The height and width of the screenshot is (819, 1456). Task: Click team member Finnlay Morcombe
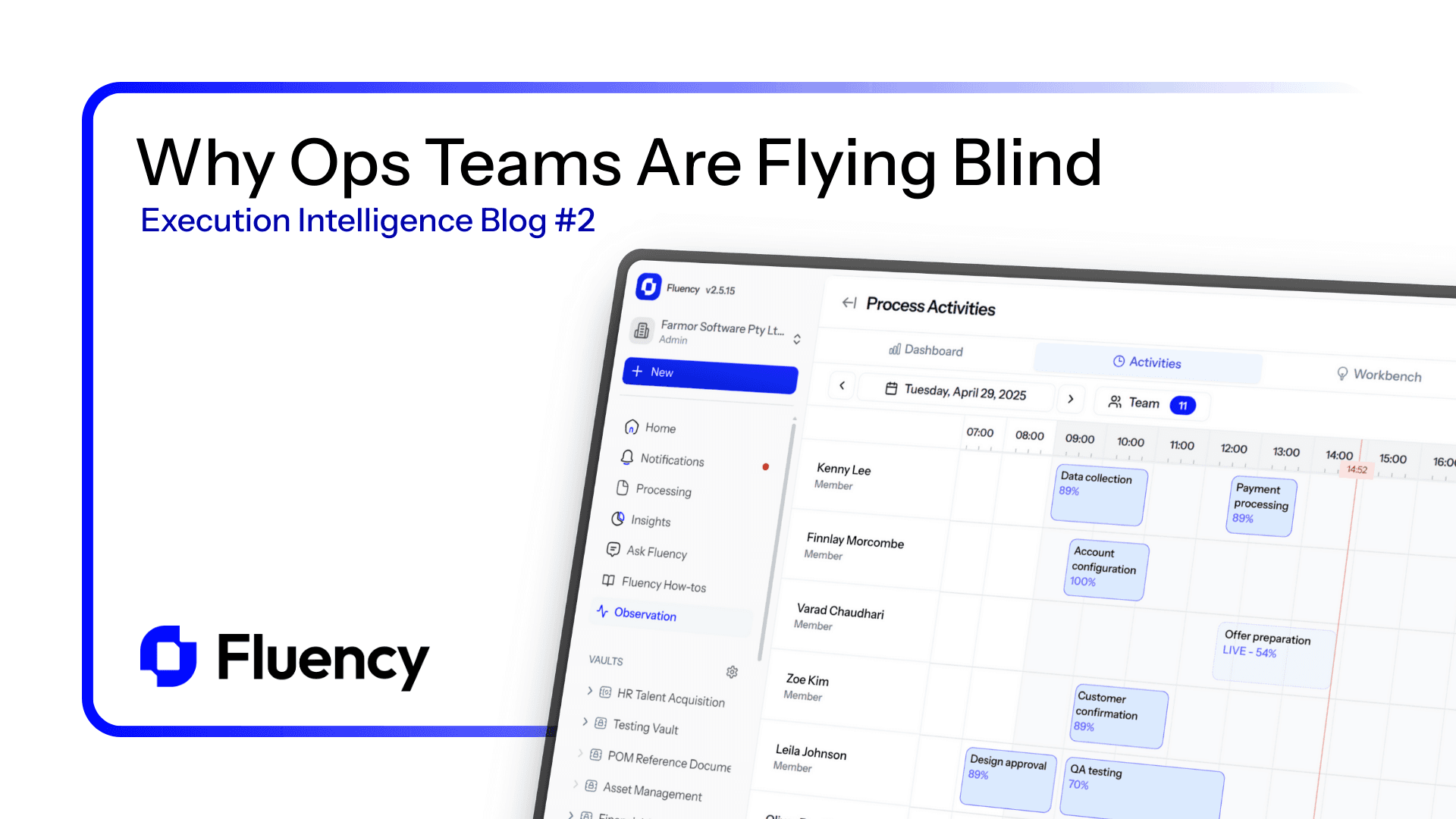point(855,541)
